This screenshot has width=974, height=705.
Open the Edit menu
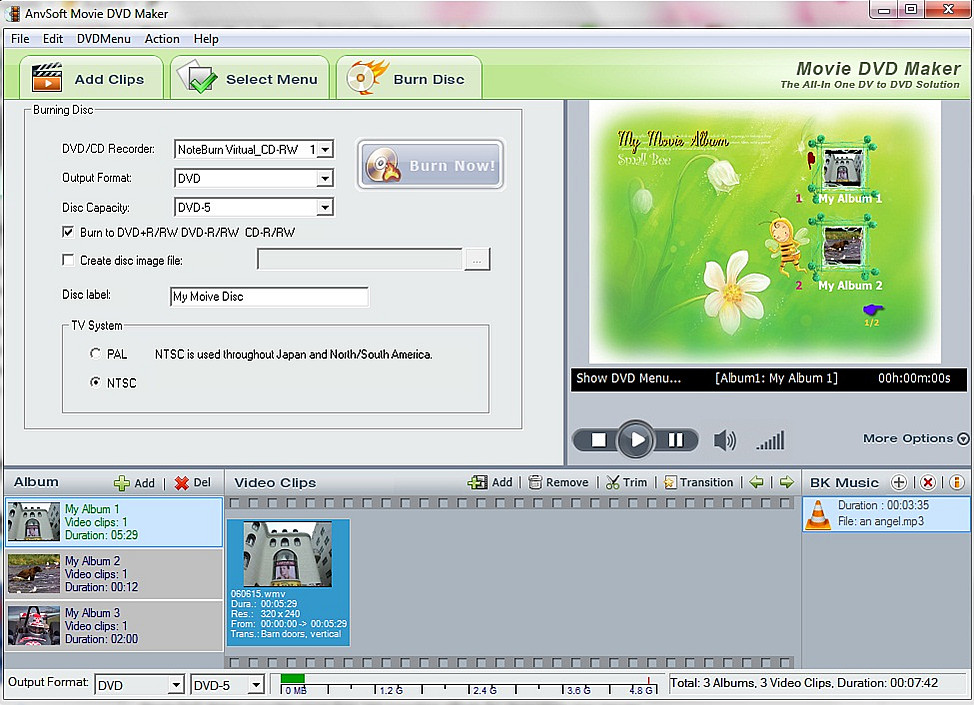click(53, 39)
